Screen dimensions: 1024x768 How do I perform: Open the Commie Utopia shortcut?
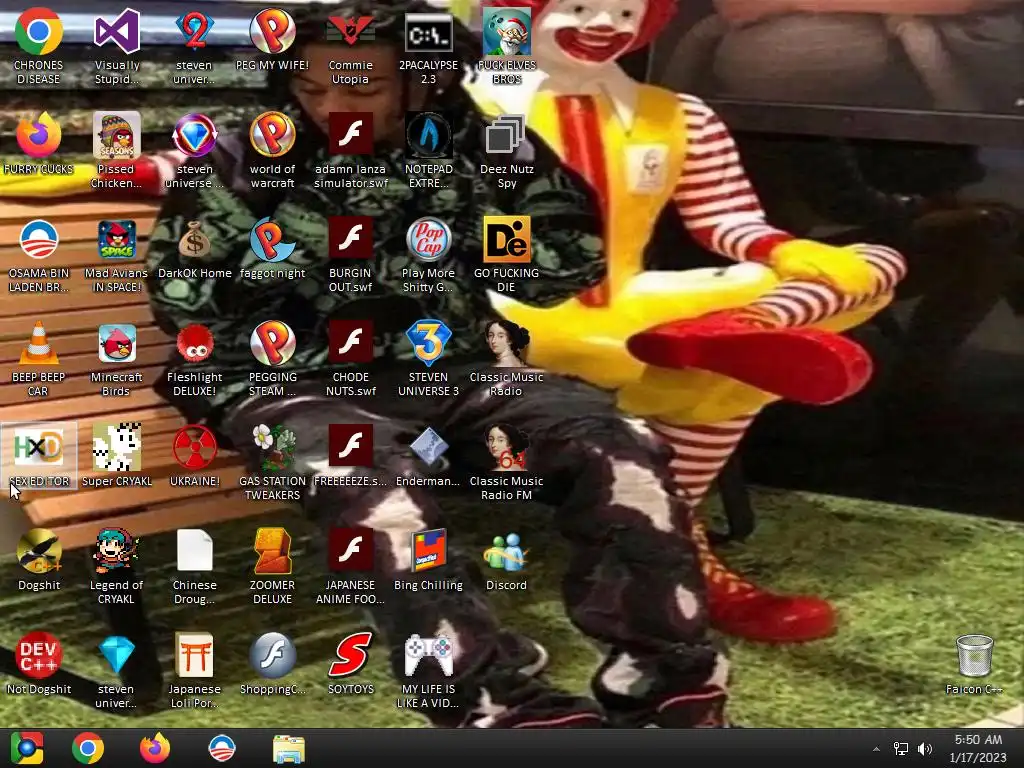tap(351, 31)
